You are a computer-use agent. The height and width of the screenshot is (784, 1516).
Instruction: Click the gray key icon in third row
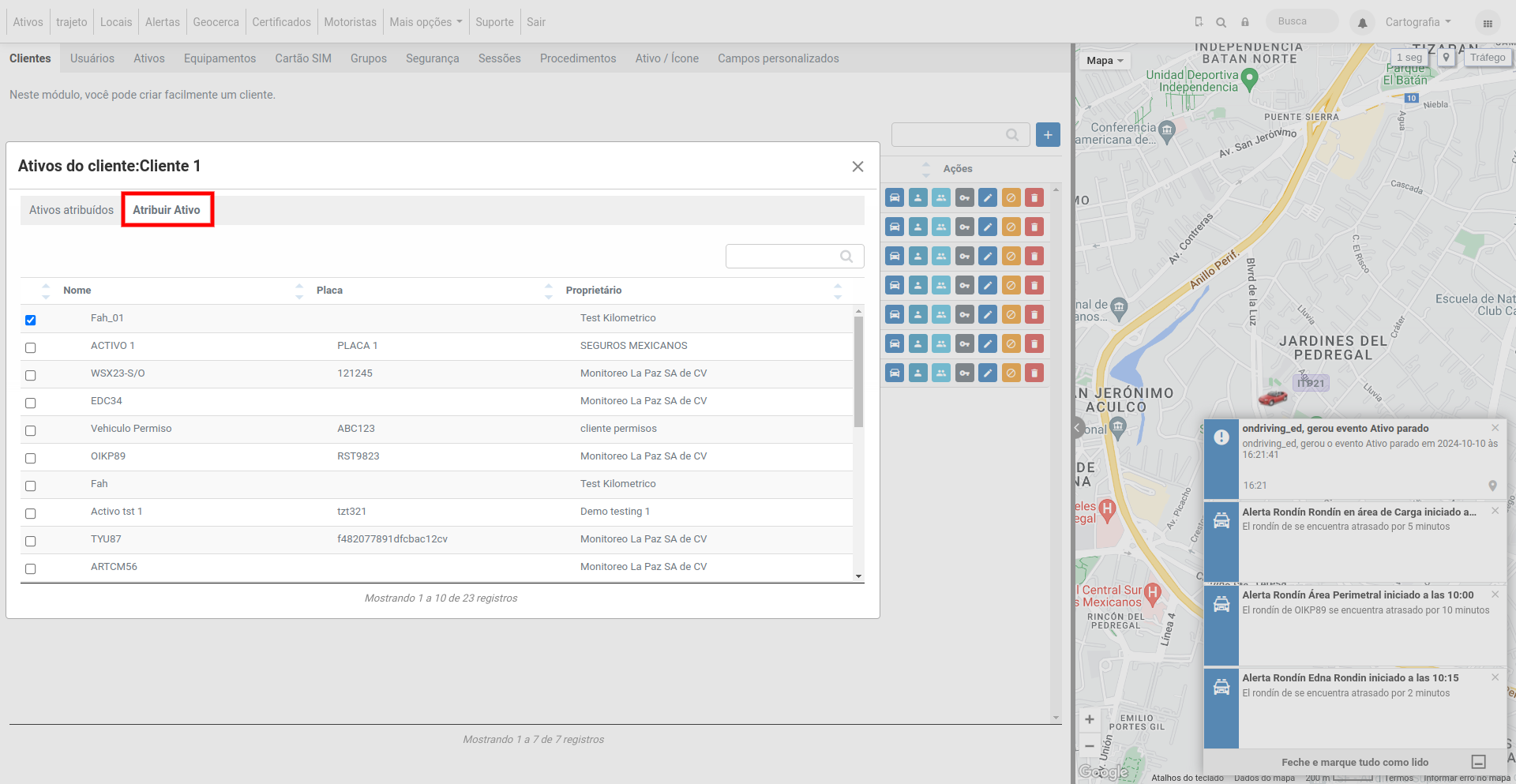click(x=964, y=257)
